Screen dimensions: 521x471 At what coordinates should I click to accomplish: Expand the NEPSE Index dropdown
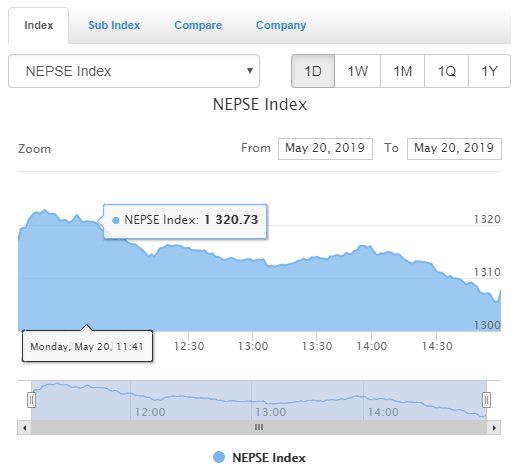(134, 71)
